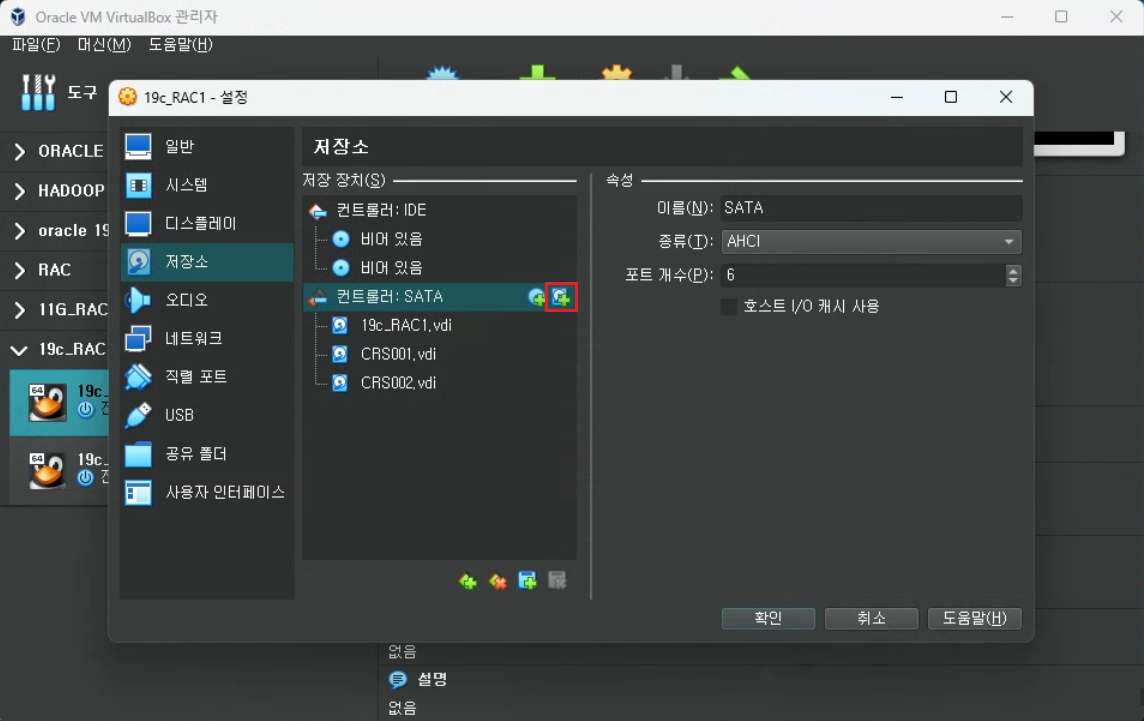Click OK (확인) button
This screenshot has height=721, width=1144.
(x=768, y=619)
